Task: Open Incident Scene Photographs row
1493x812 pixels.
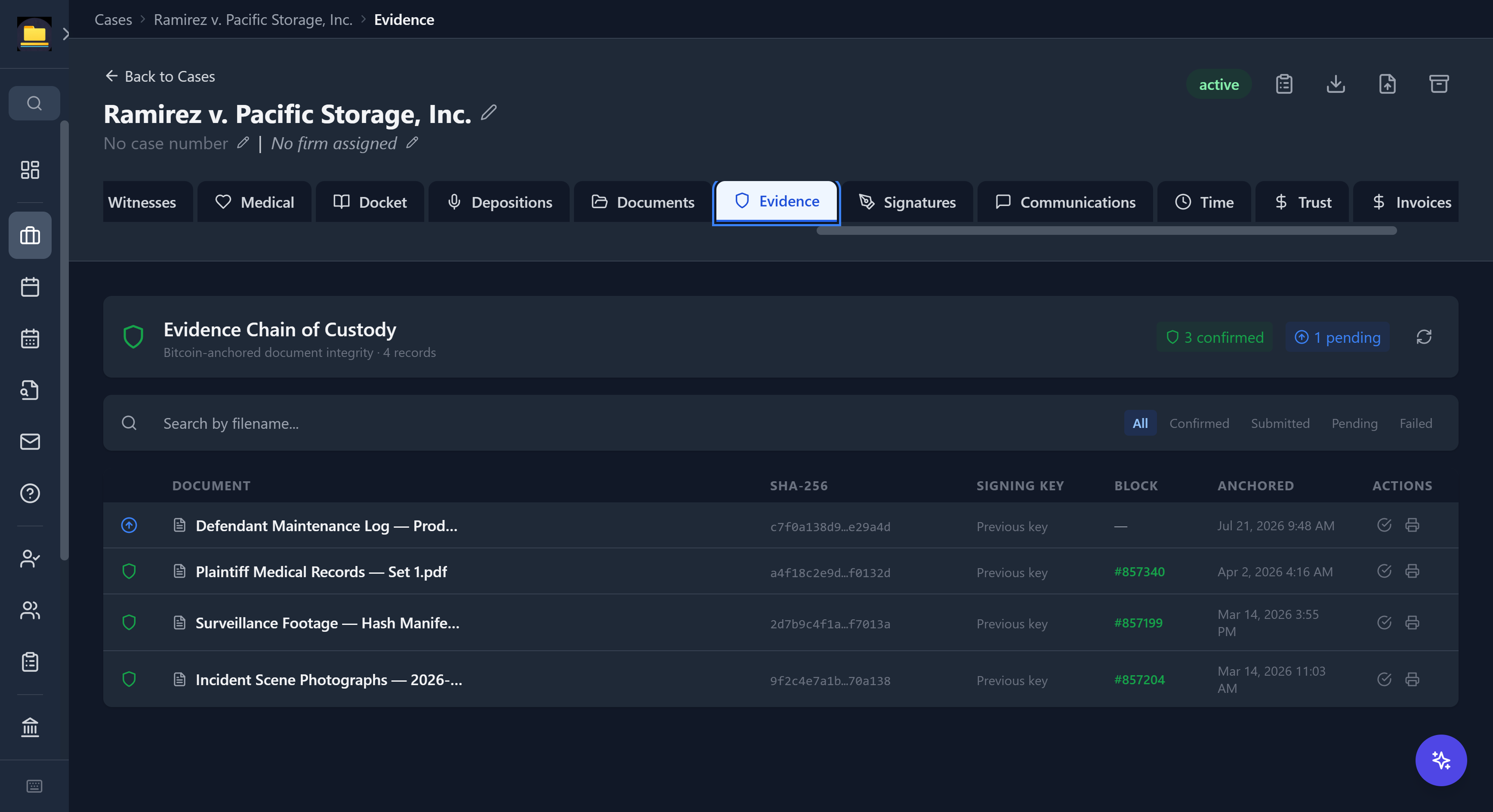Action: (x=780, y=680)
